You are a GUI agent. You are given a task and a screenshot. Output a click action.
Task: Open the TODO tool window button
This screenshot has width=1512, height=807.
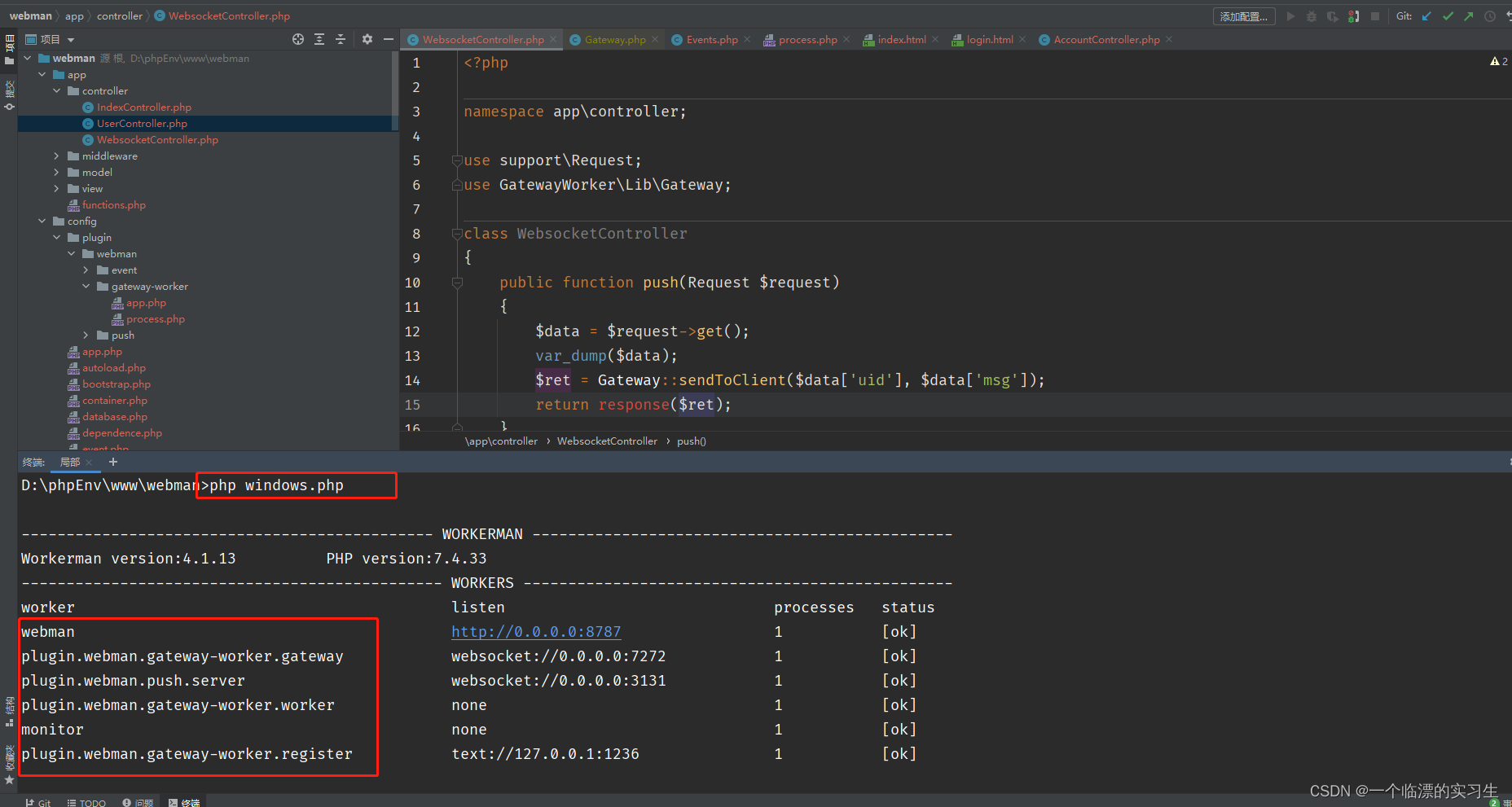pyautogui.click(x=86, y=802)
